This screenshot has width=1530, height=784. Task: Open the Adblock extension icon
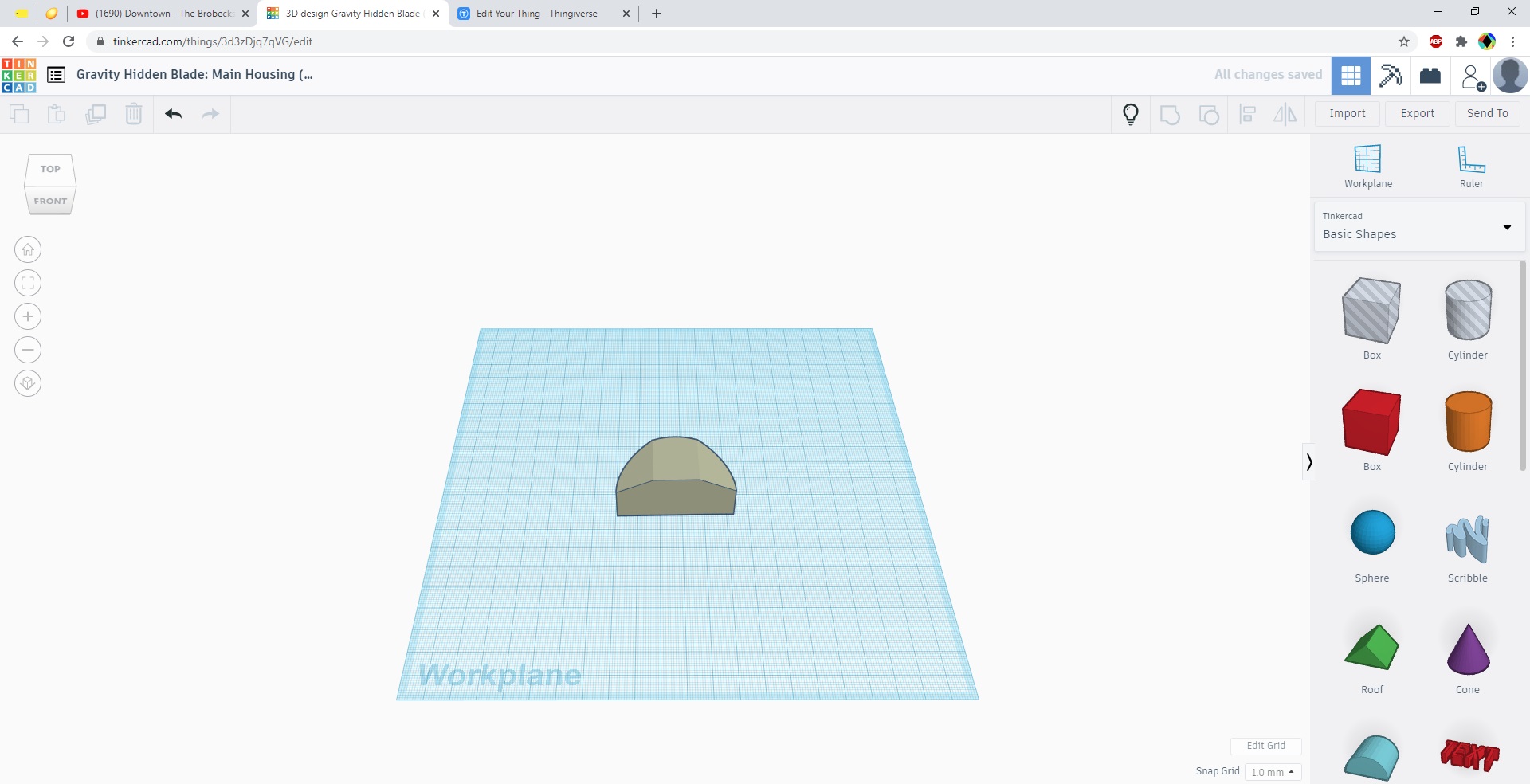tap(1436, 41)
